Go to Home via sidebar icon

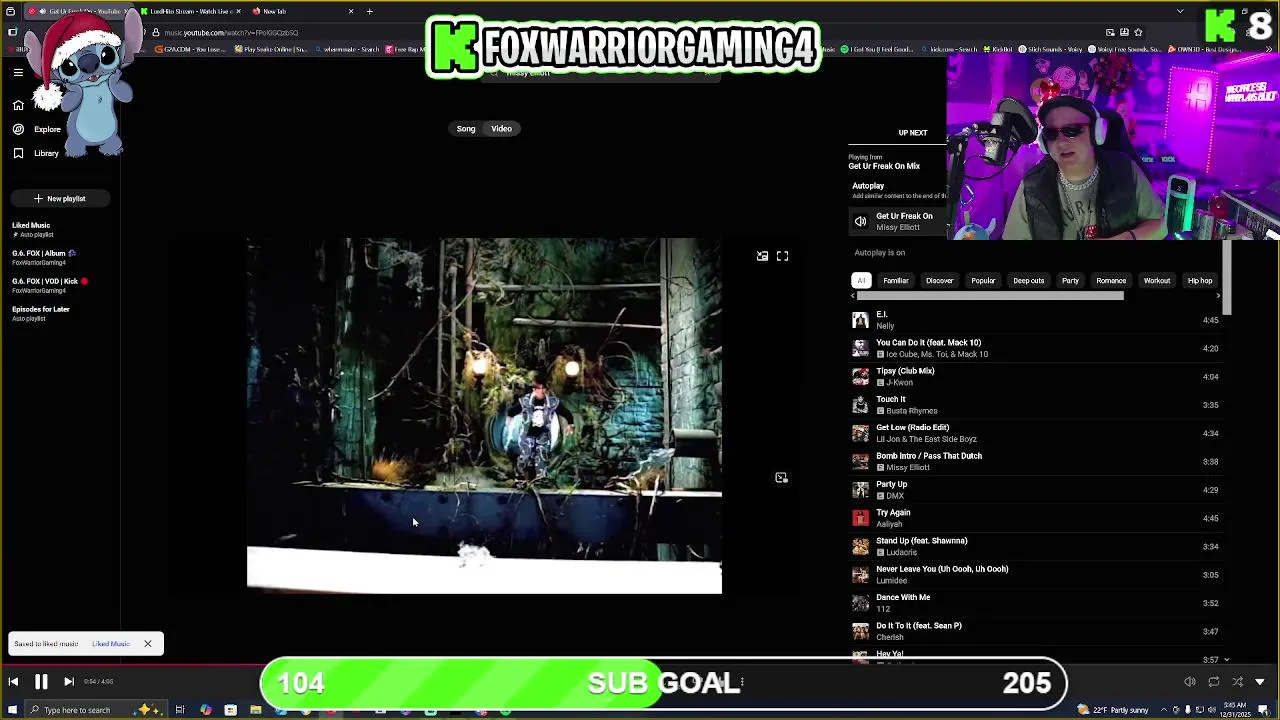pos(18,105)
